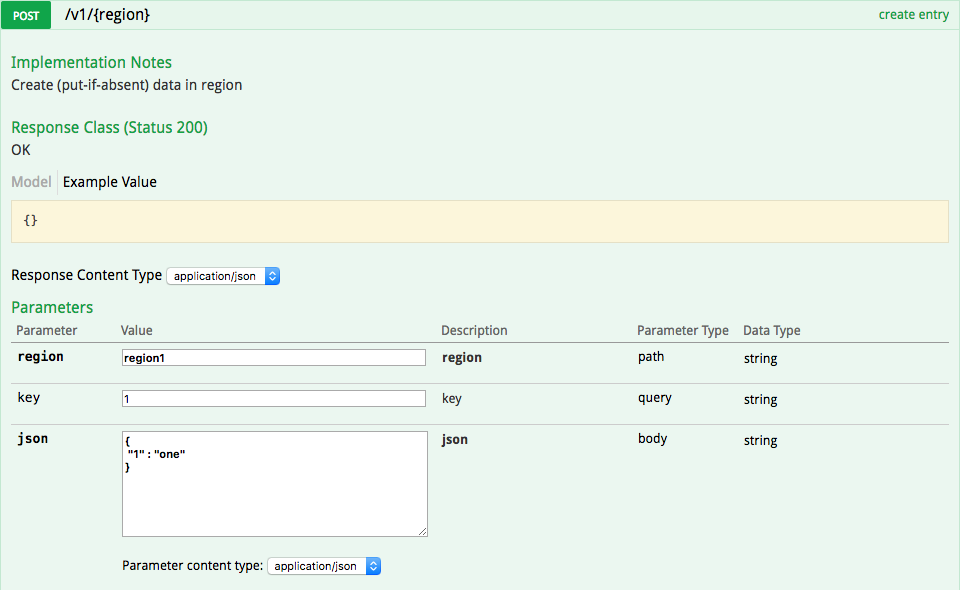Open the Response Content Type dropdown
This screenshot has height=590, width=961.
click(223, 276)
